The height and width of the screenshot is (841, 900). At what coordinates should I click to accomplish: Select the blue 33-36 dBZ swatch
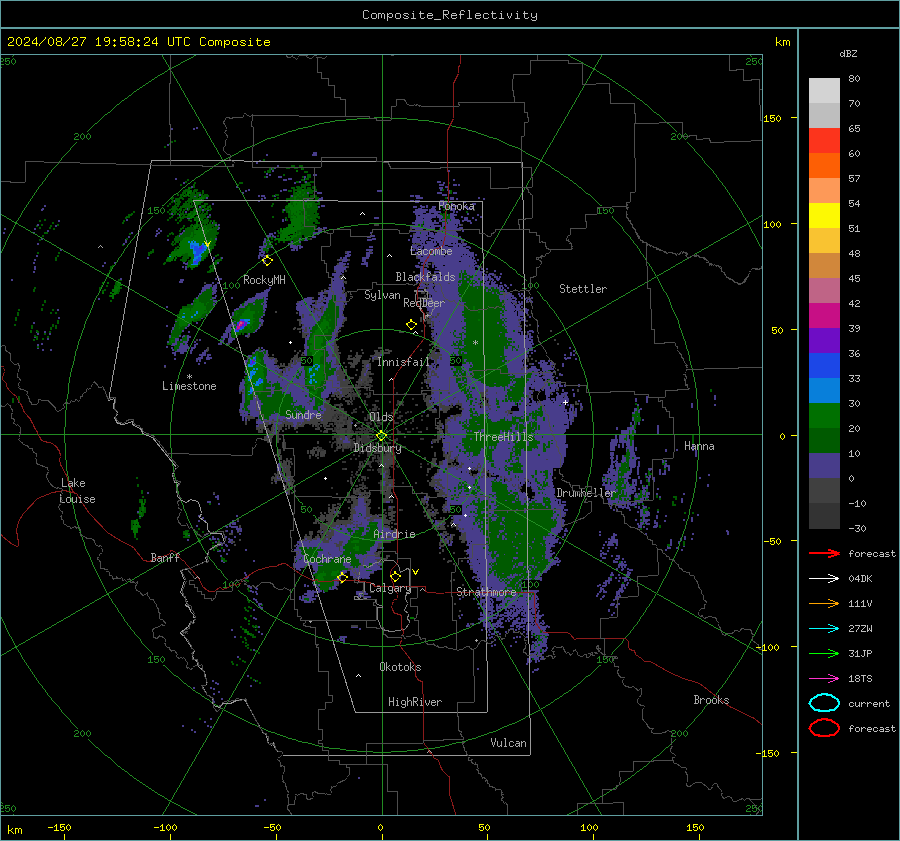[824, 366]
